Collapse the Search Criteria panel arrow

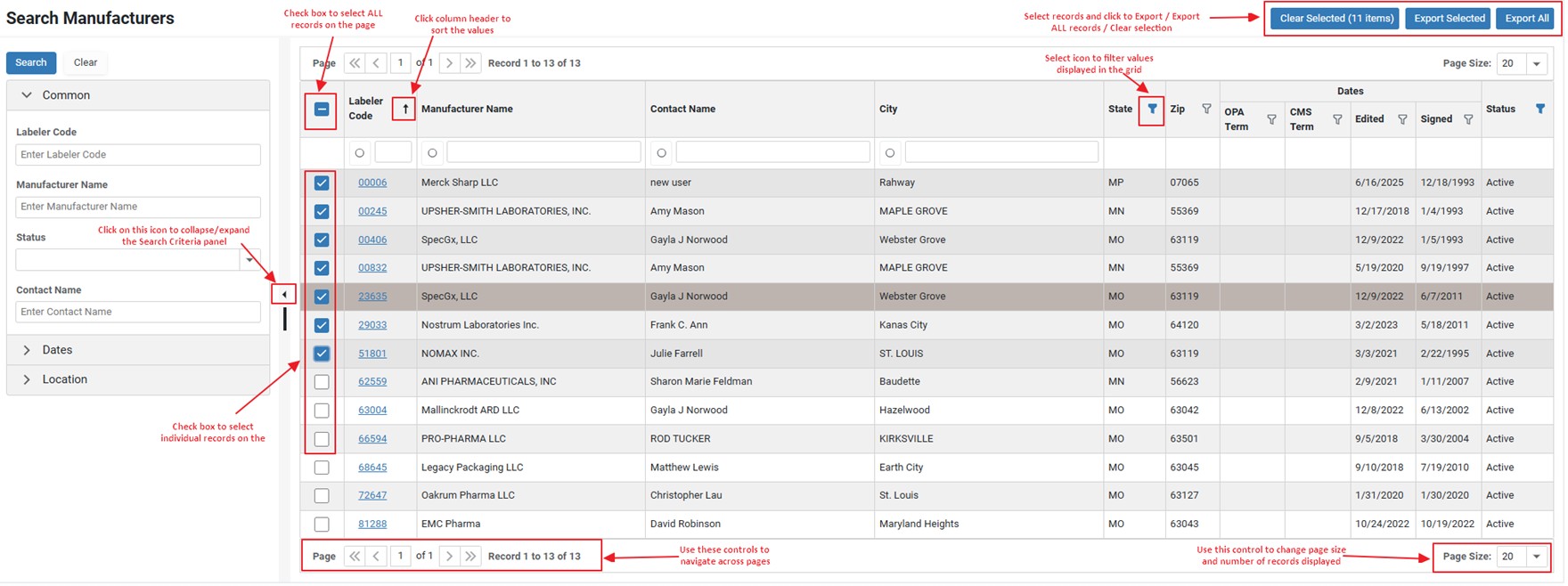coord(283,294)
